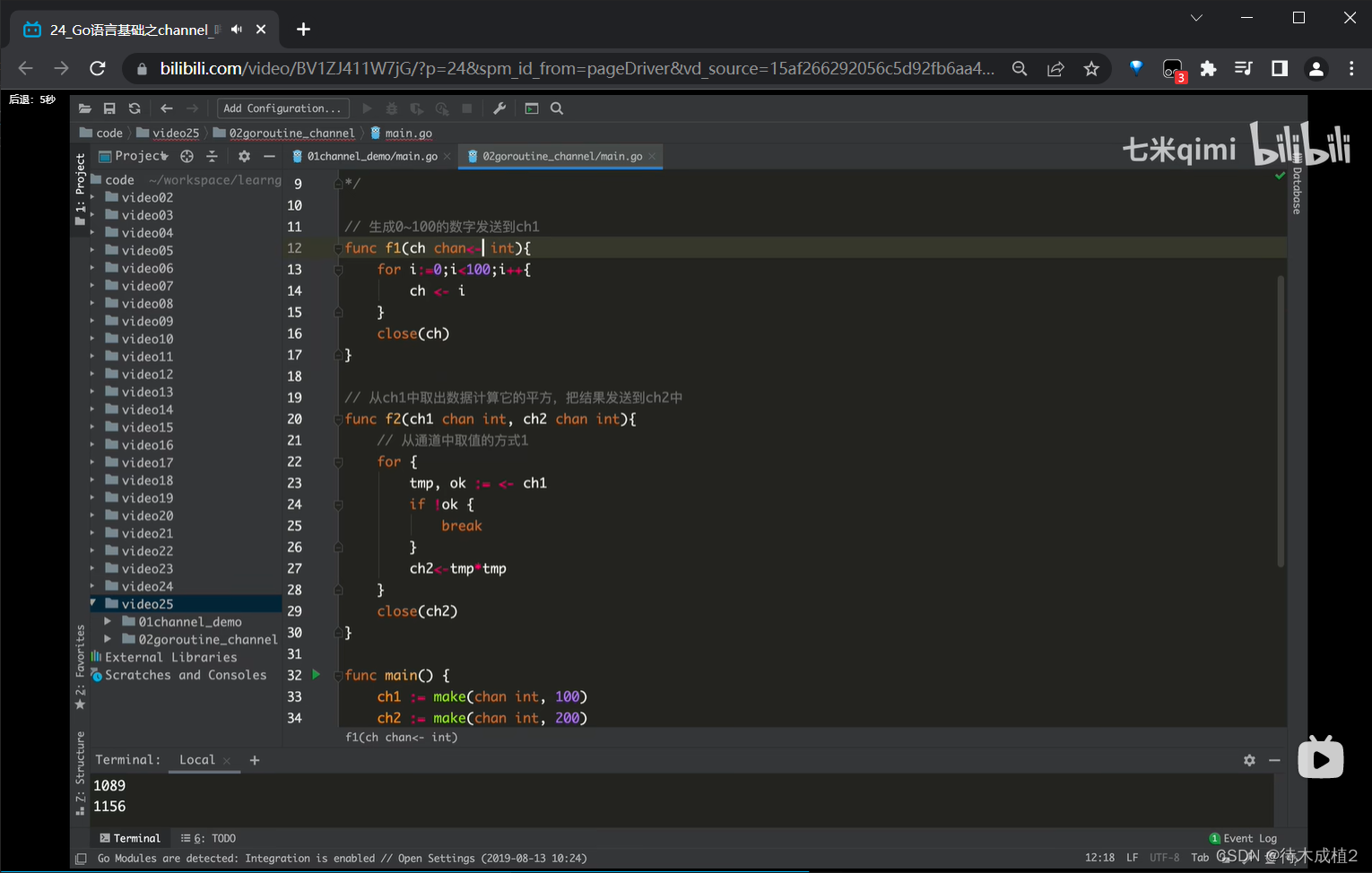Fold the if block at line 24
Screen dimensions: 1372x873
[x=338, y=505]
